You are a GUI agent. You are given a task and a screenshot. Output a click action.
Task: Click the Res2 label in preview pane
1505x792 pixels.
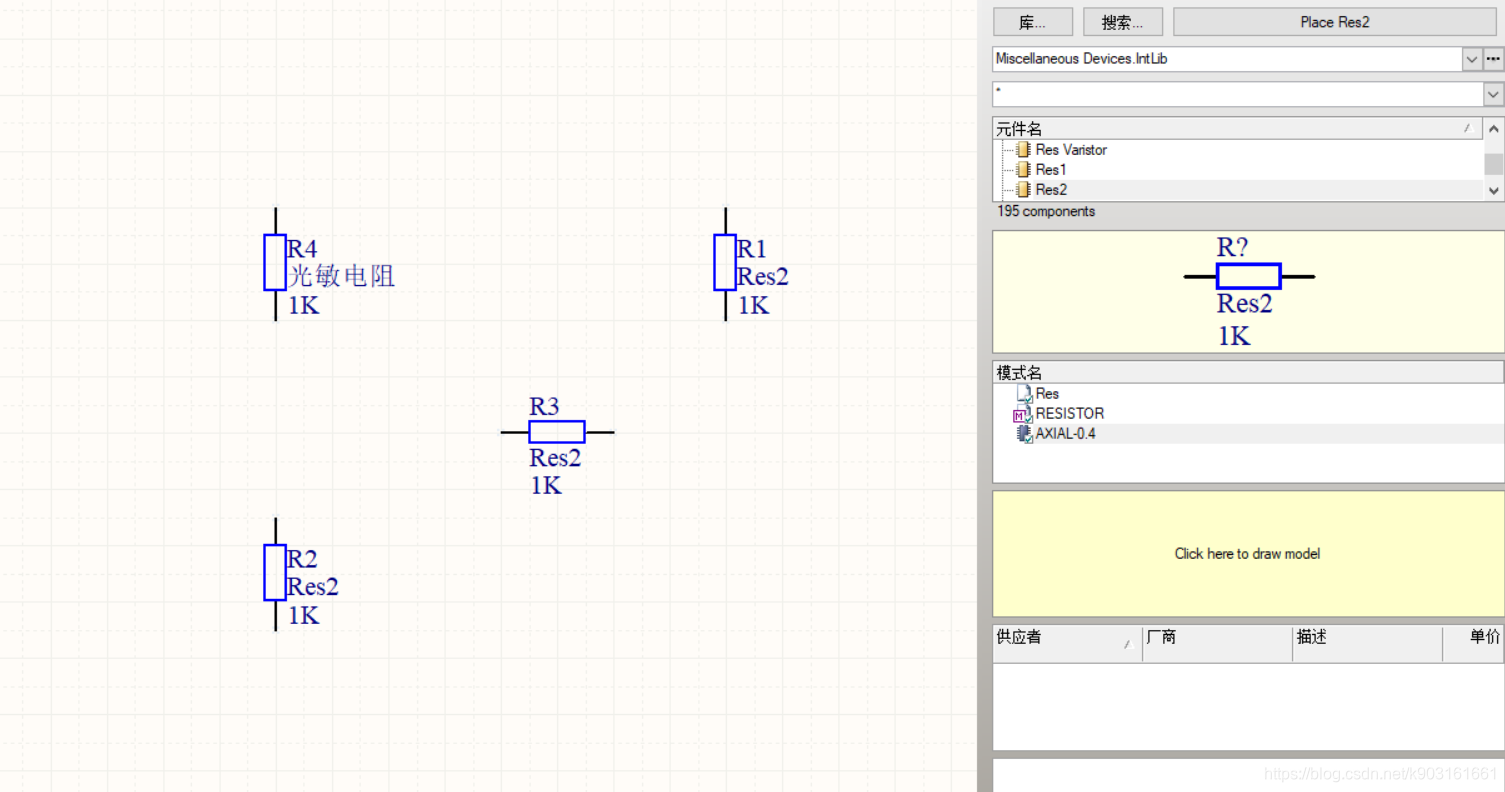tap(1245, 304)
